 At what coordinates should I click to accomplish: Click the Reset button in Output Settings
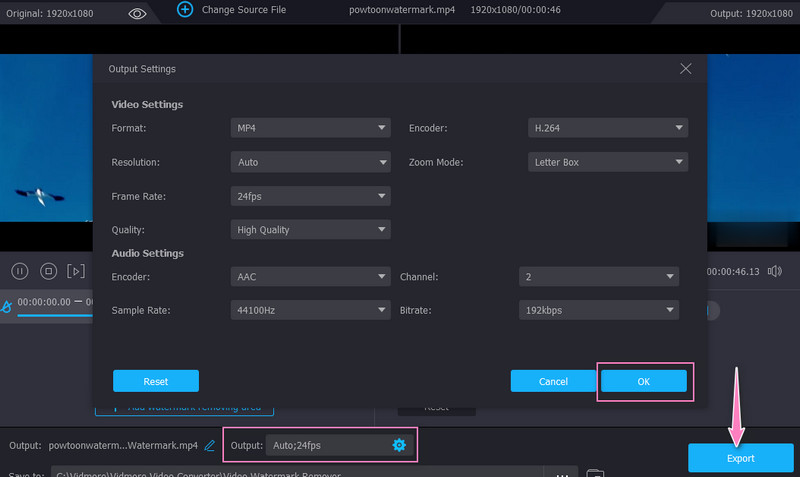(156, 381)
